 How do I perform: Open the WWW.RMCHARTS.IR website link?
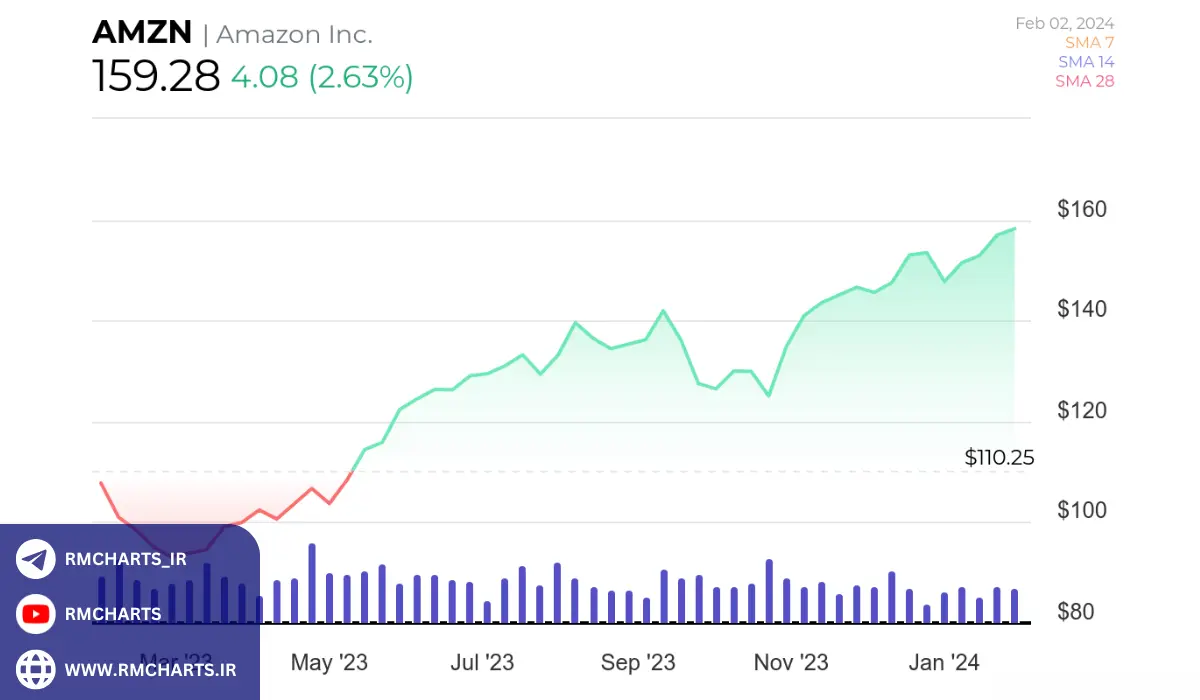click(150, 669)
